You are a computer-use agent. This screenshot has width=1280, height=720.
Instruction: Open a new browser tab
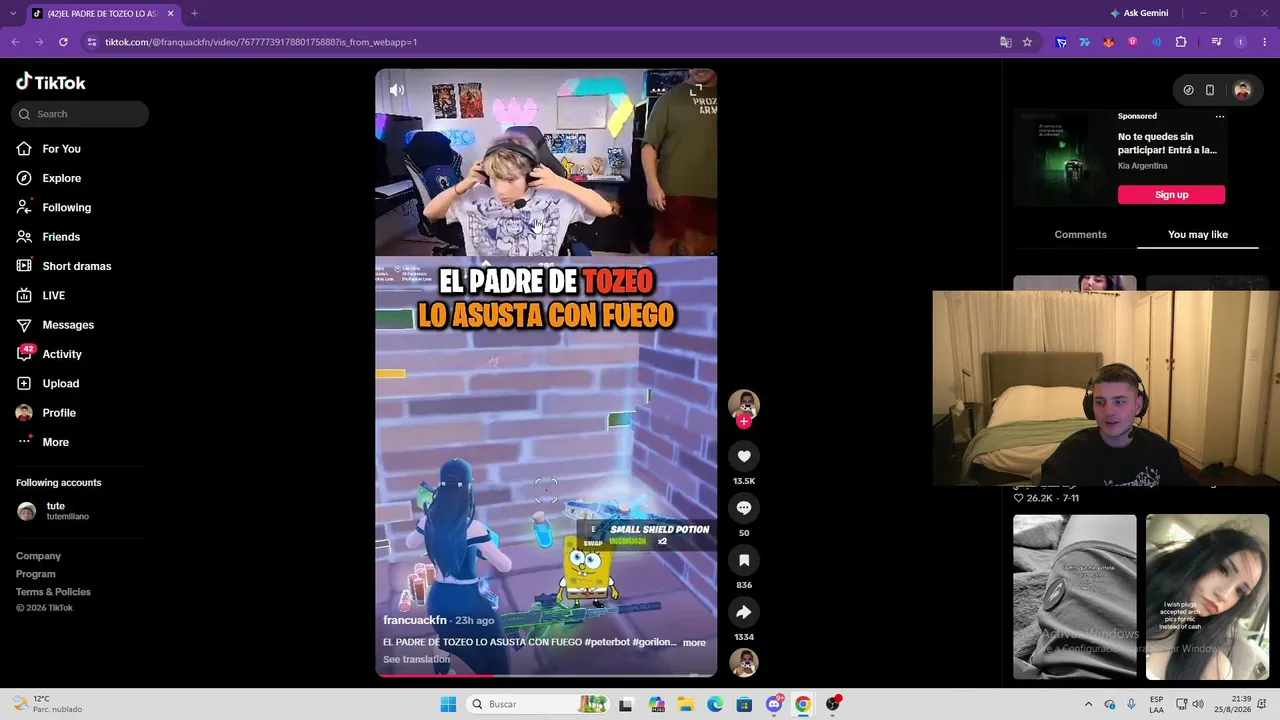(x=194, y=13)
